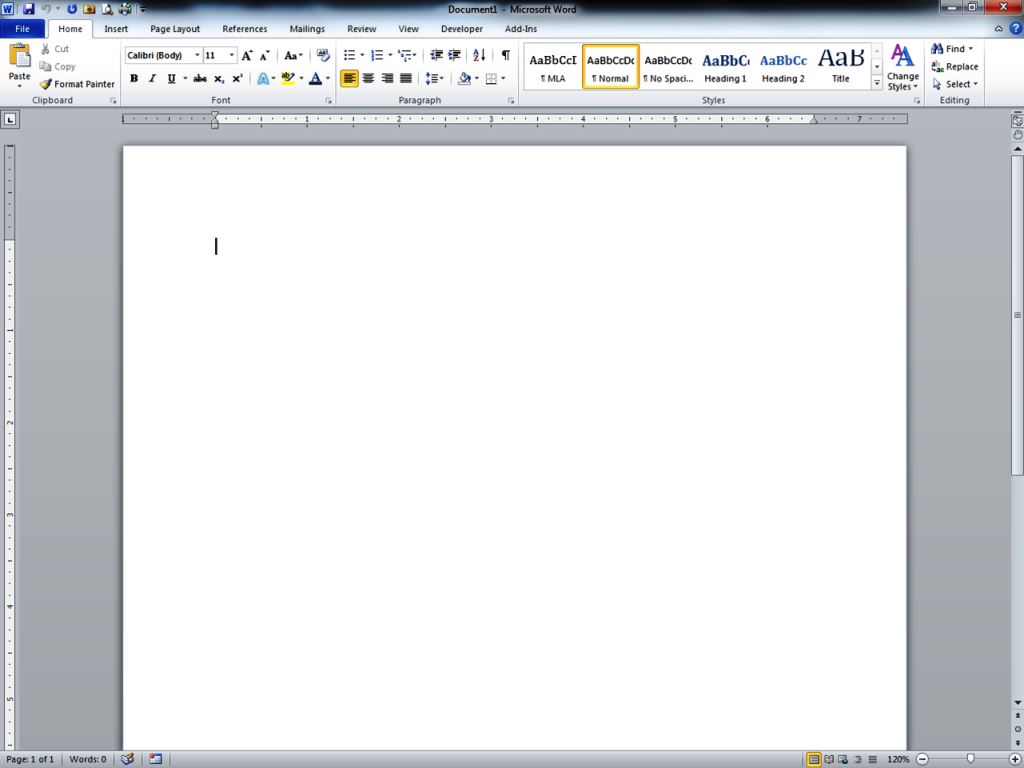Click the zoom out minus button
This screenshot has height=768, width=1024.
(922, 759)
